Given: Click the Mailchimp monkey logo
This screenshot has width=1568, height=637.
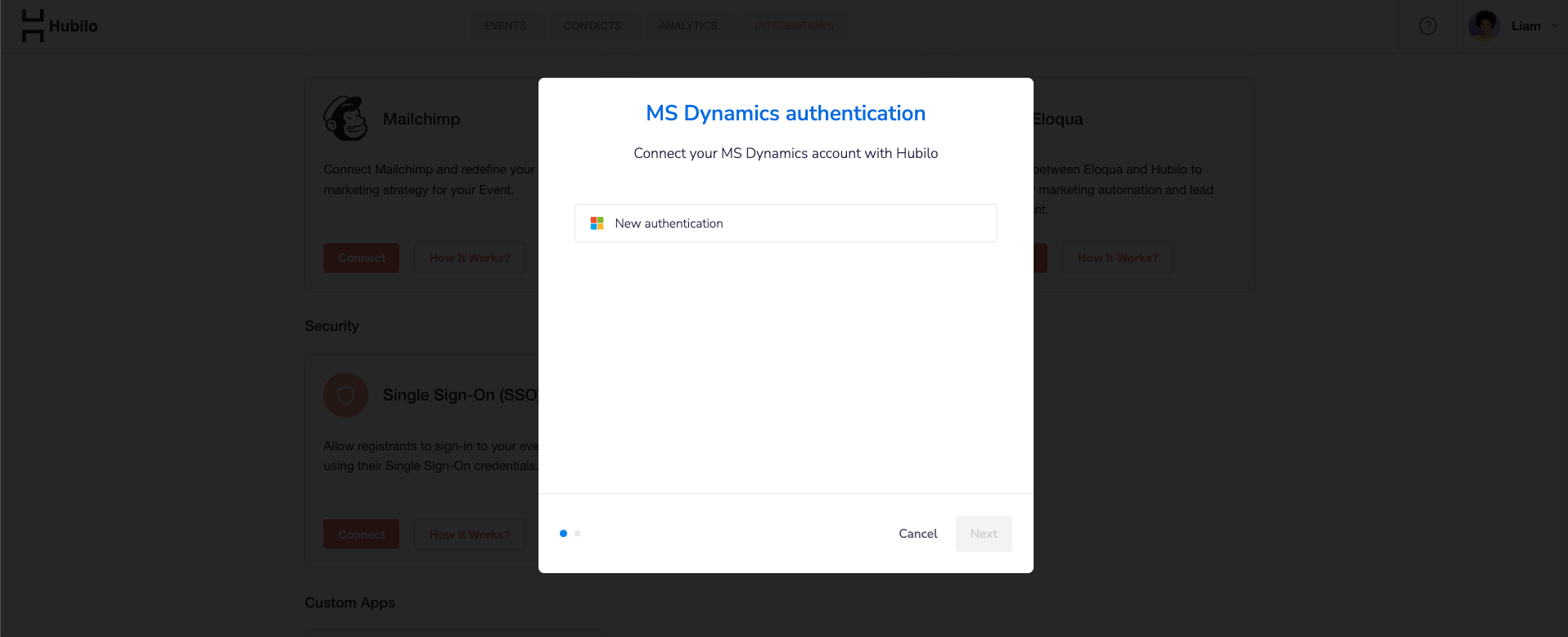Looking at the screenshot, I should (x=346, y=119).
